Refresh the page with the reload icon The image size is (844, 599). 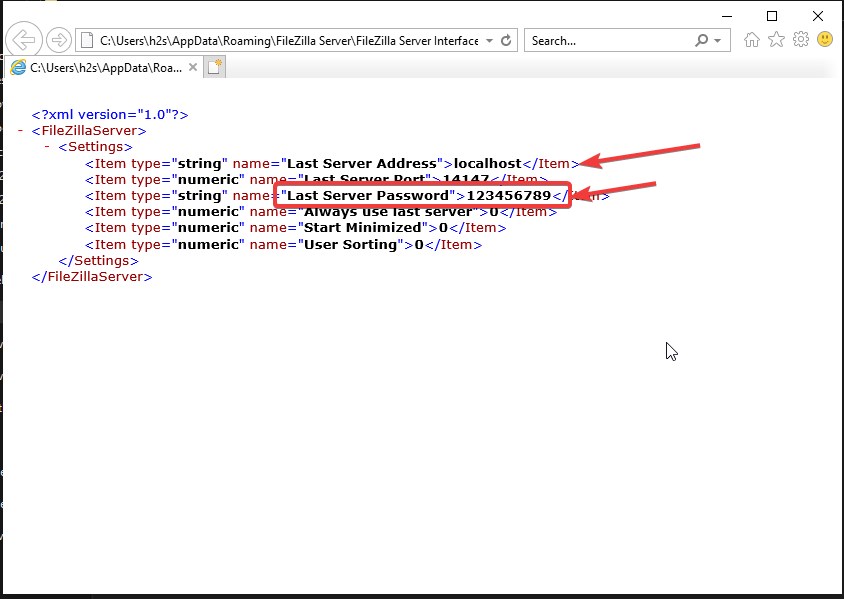tap(506, 39)
